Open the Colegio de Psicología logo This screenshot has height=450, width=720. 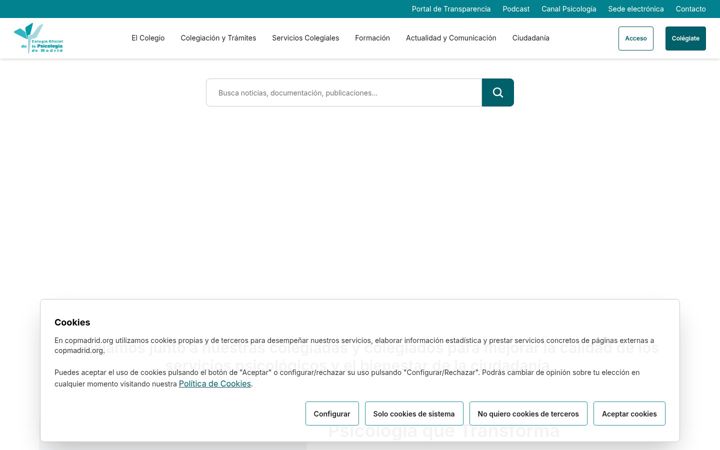pos(39,38)
